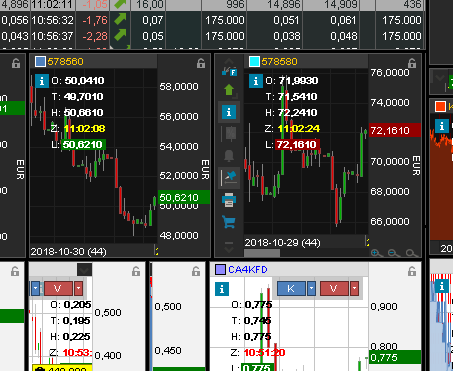
Task: Toggle the lock on the panel left of the 578560 chart
Action: pos(16,63)
